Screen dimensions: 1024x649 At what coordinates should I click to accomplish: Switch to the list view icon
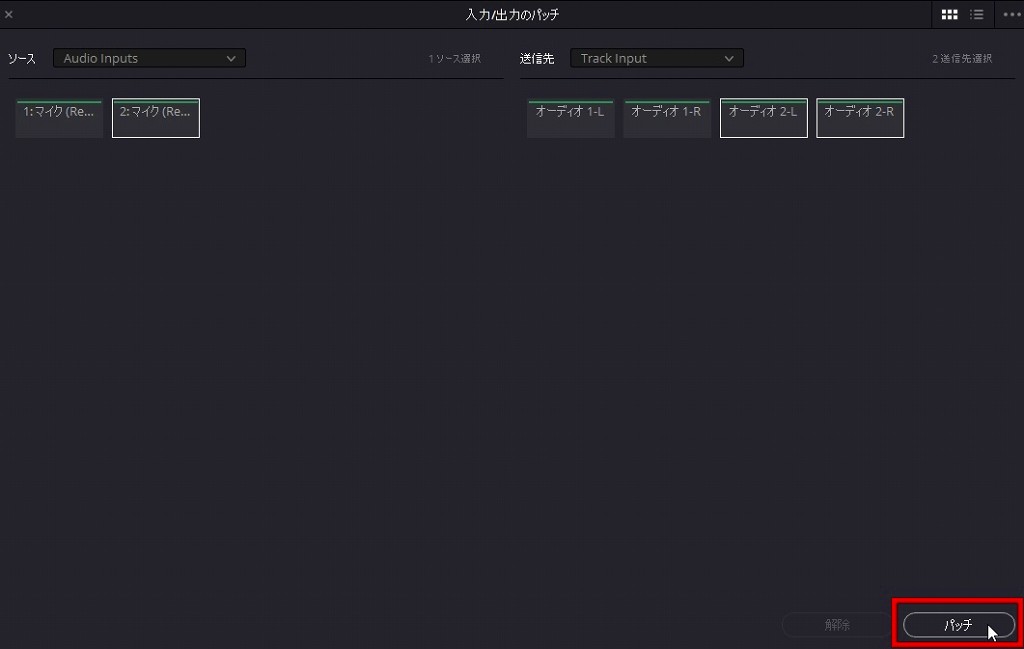tap(977, 15)
